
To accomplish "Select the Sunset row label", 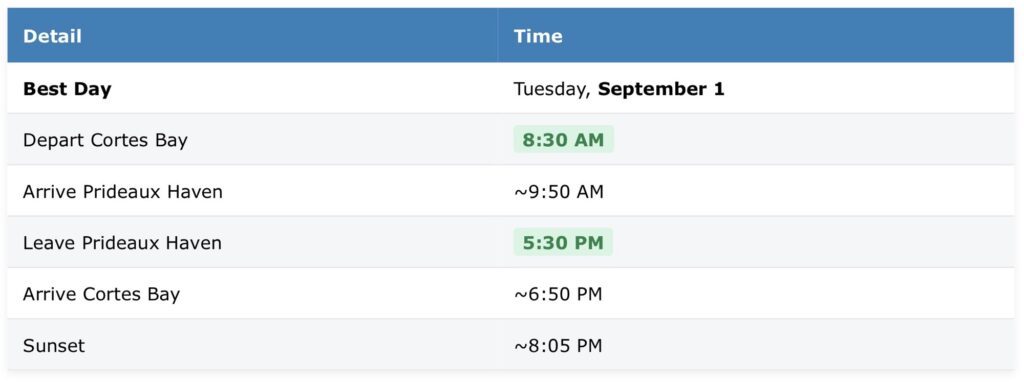I will [54, 345].
